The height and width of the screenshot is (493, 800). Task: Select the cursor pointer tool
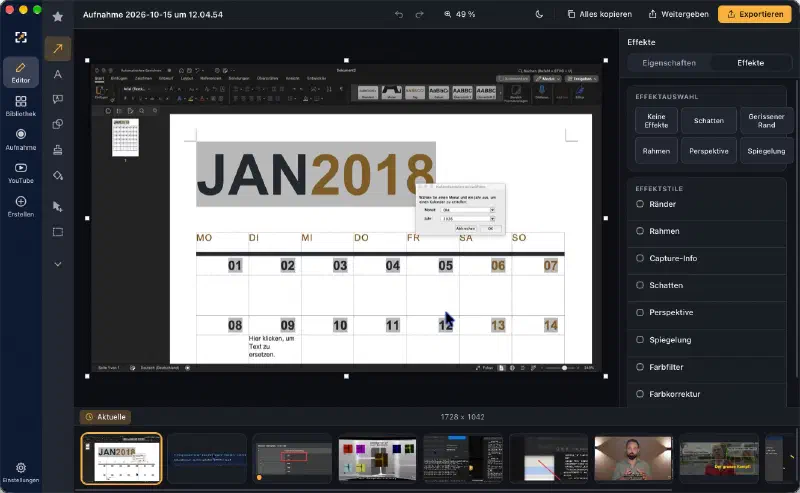[x=58, y=206]
